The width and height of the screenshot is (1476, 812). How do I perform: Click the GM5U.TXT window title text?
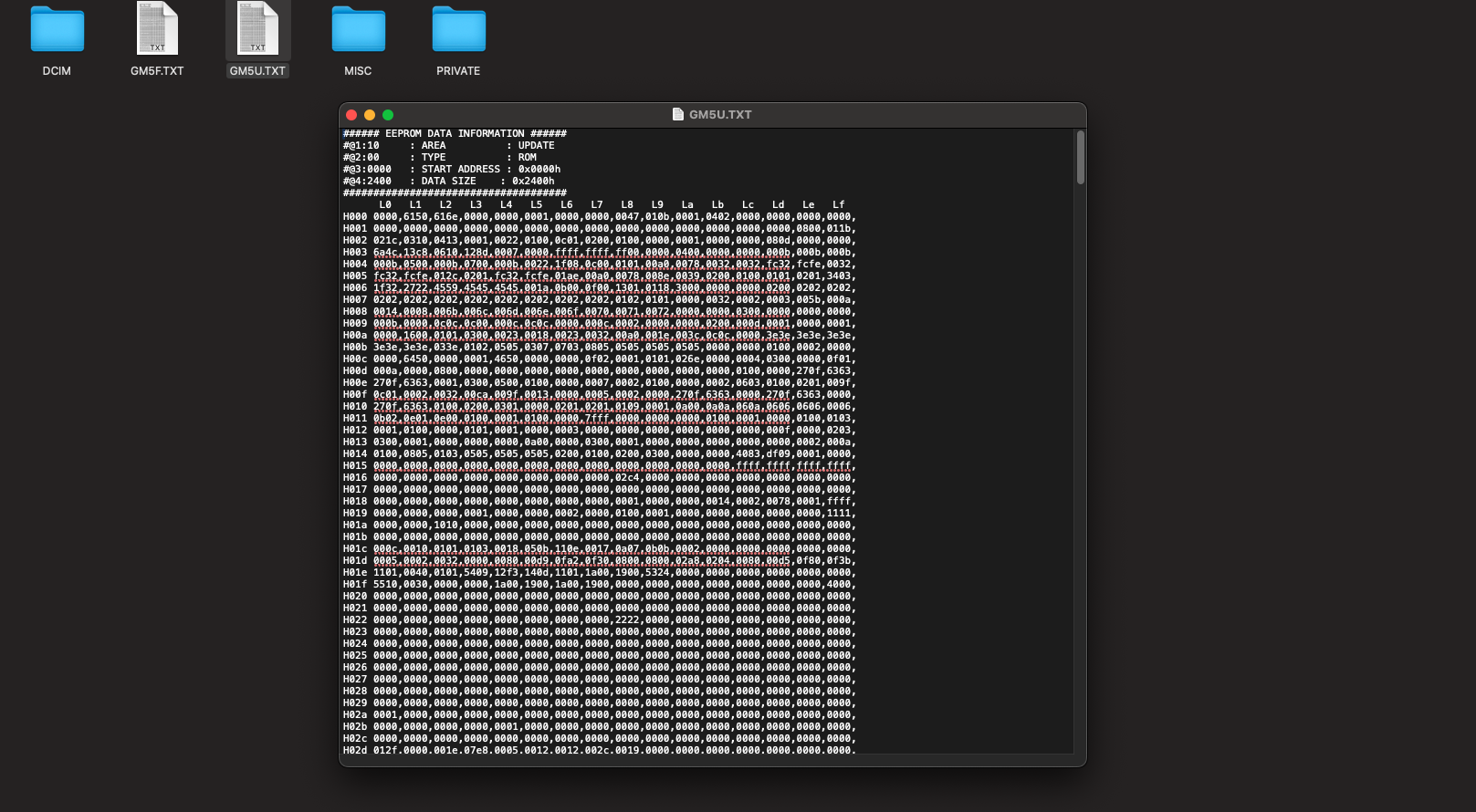tap(720, 115)
